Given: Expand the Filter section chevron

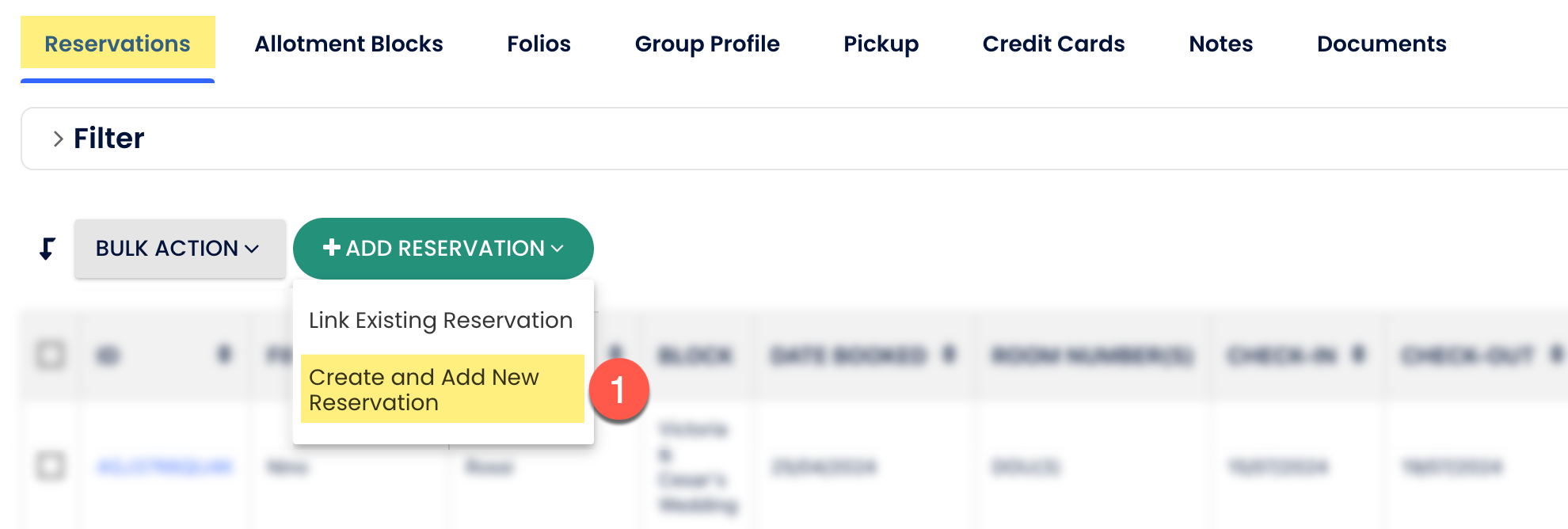Looking at the screenshot, I should 58,139.
